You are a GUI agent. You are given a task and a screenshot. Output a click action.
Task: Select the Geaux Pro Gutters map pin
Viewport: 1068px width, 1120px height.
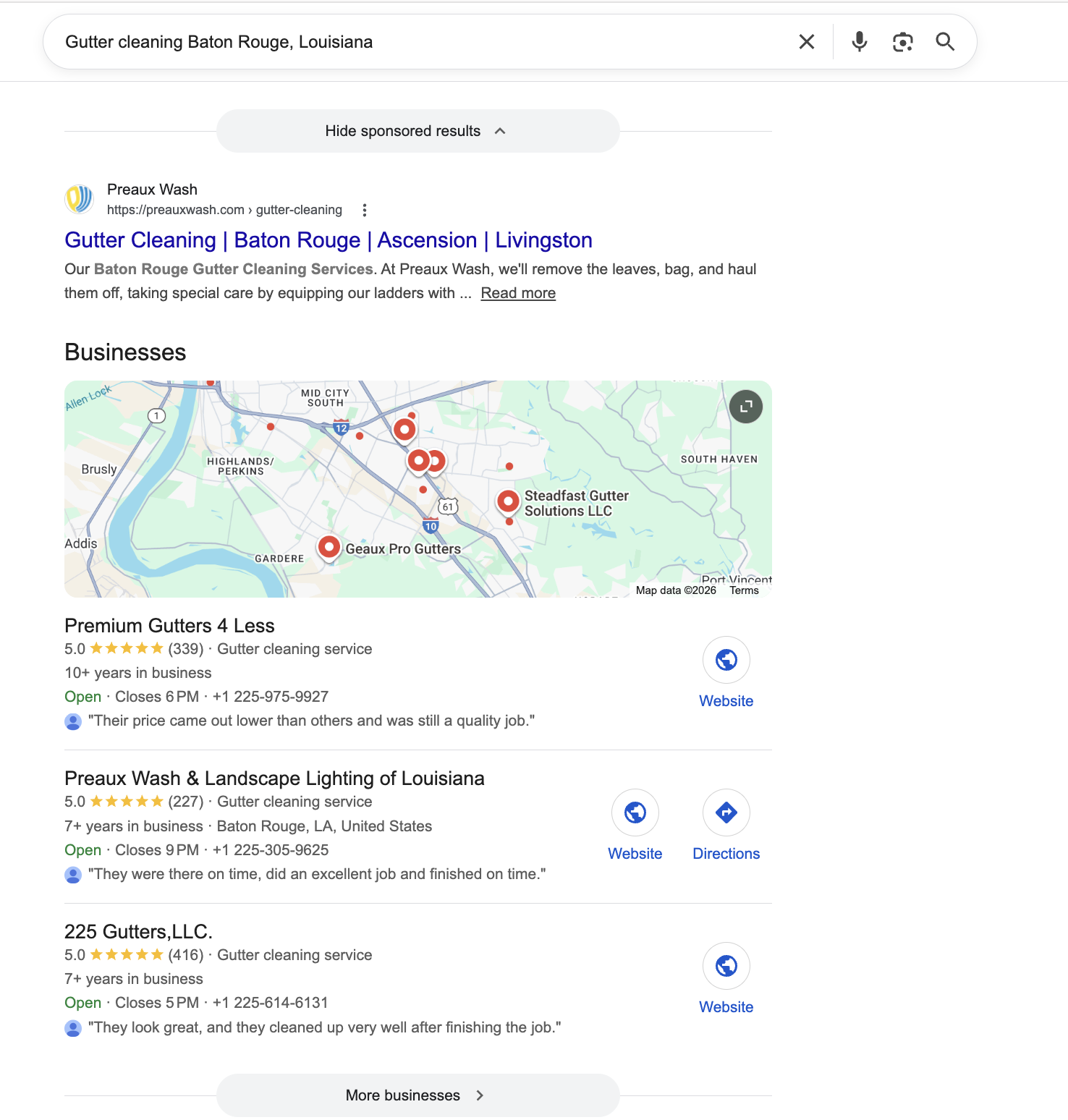point(329,547)
